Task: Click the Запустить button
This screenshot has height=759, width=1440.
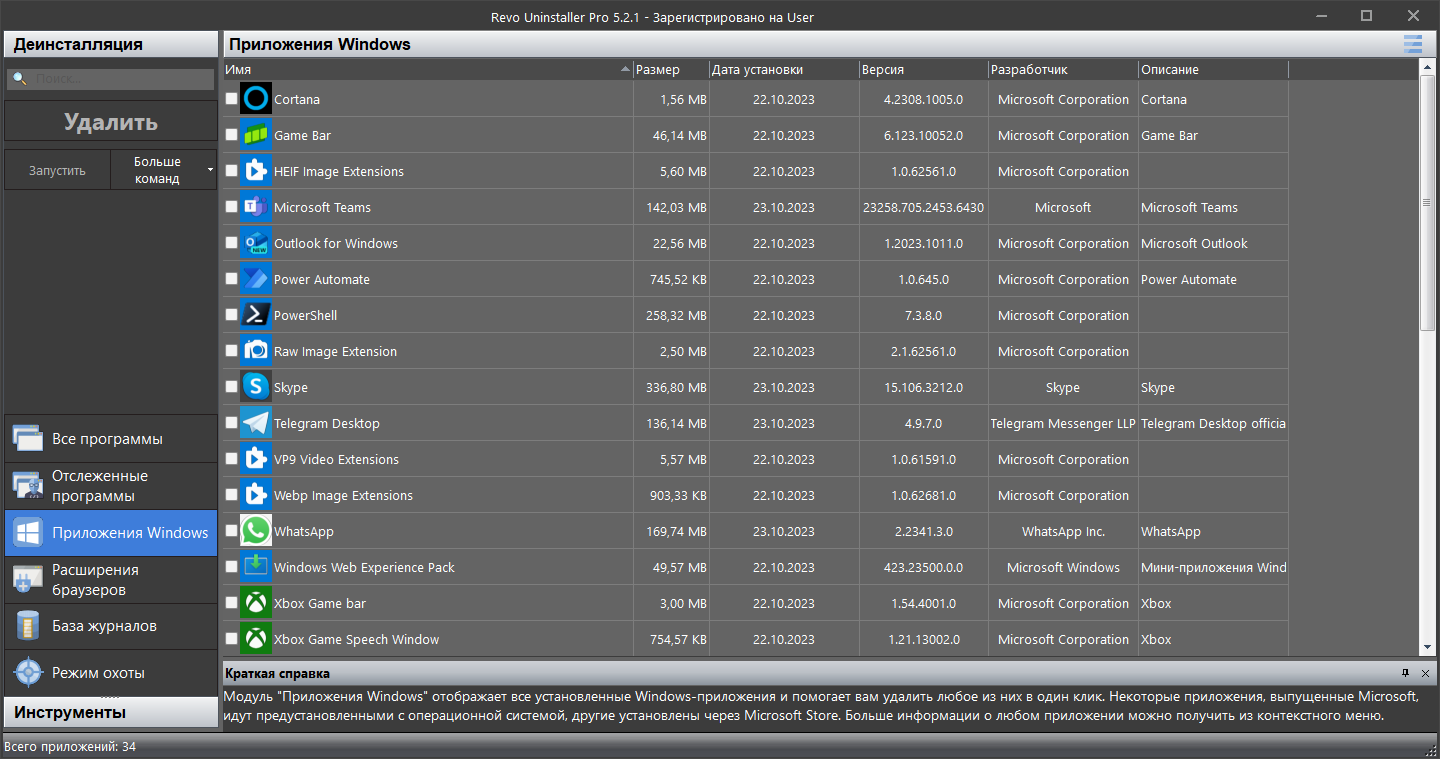Action: 57,170
